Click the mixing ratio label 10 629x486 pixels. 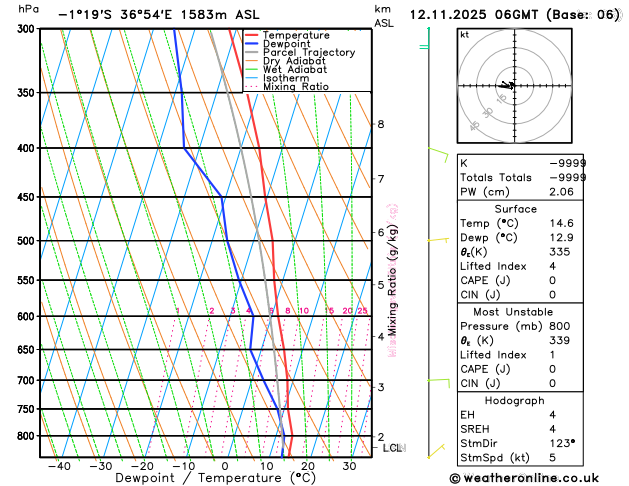click(x=304, y=311)
